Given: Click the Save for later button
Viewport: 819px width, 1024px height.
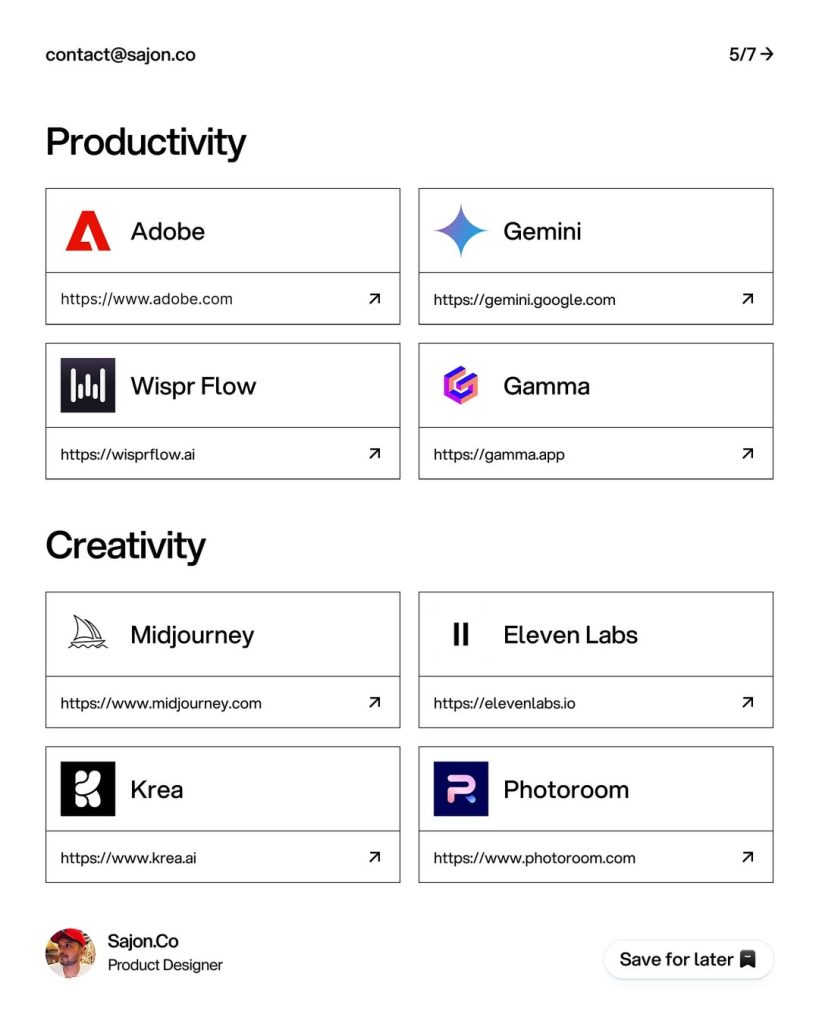Looking at the screenshot, I should 688,959.
